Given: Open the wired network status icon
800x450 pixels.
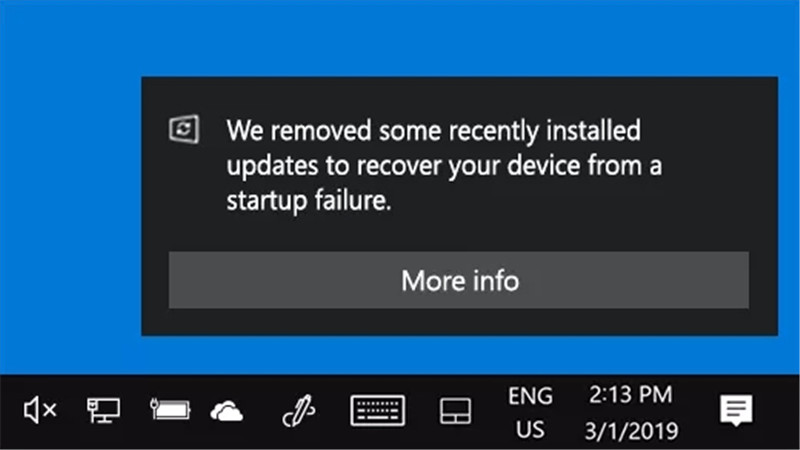Looking at the screenshot, I should [104, 410].
